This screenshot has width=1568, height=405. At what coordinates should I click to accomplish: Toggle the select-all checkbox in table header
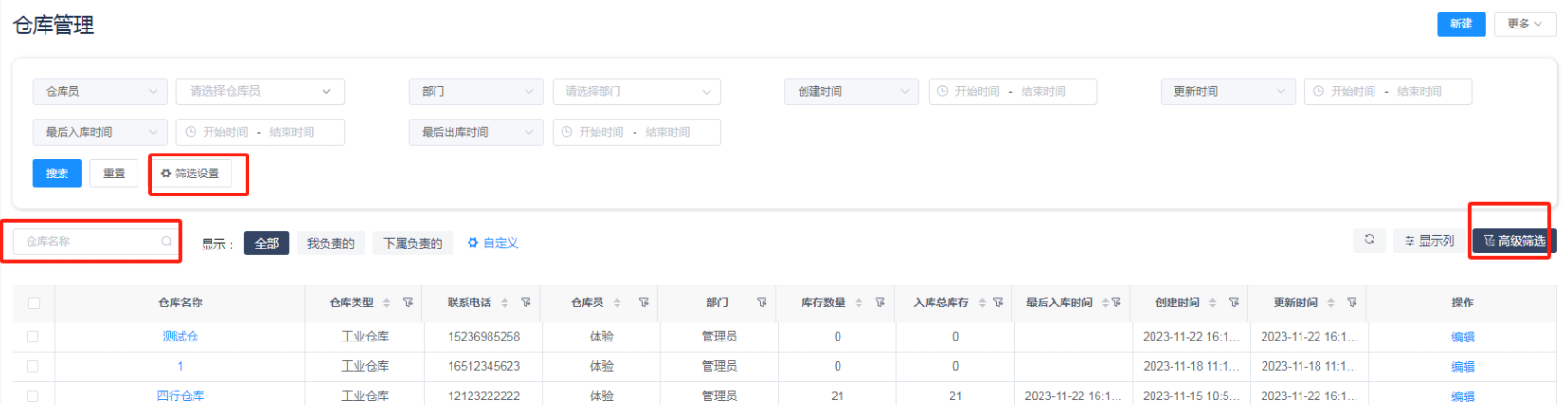pyautogui.click(x=34, y=304)
